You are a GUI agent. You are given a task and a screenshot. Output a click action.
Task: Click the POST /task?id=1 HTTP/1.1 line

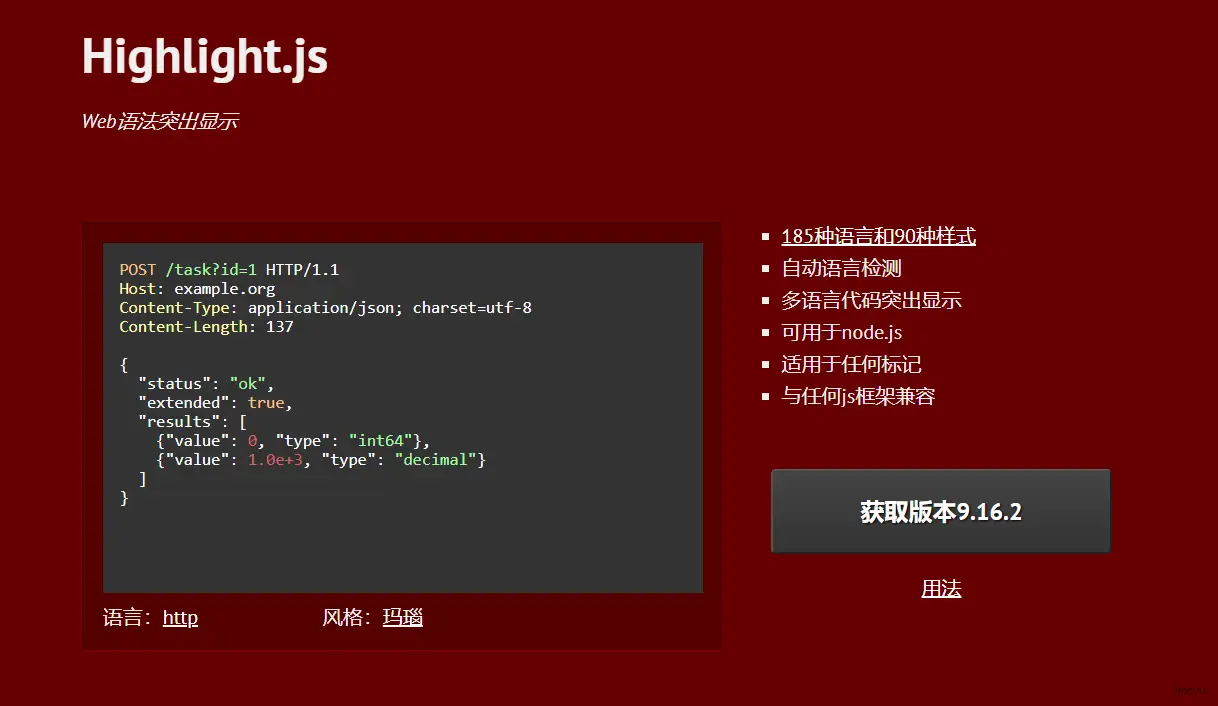click(229, 270)
